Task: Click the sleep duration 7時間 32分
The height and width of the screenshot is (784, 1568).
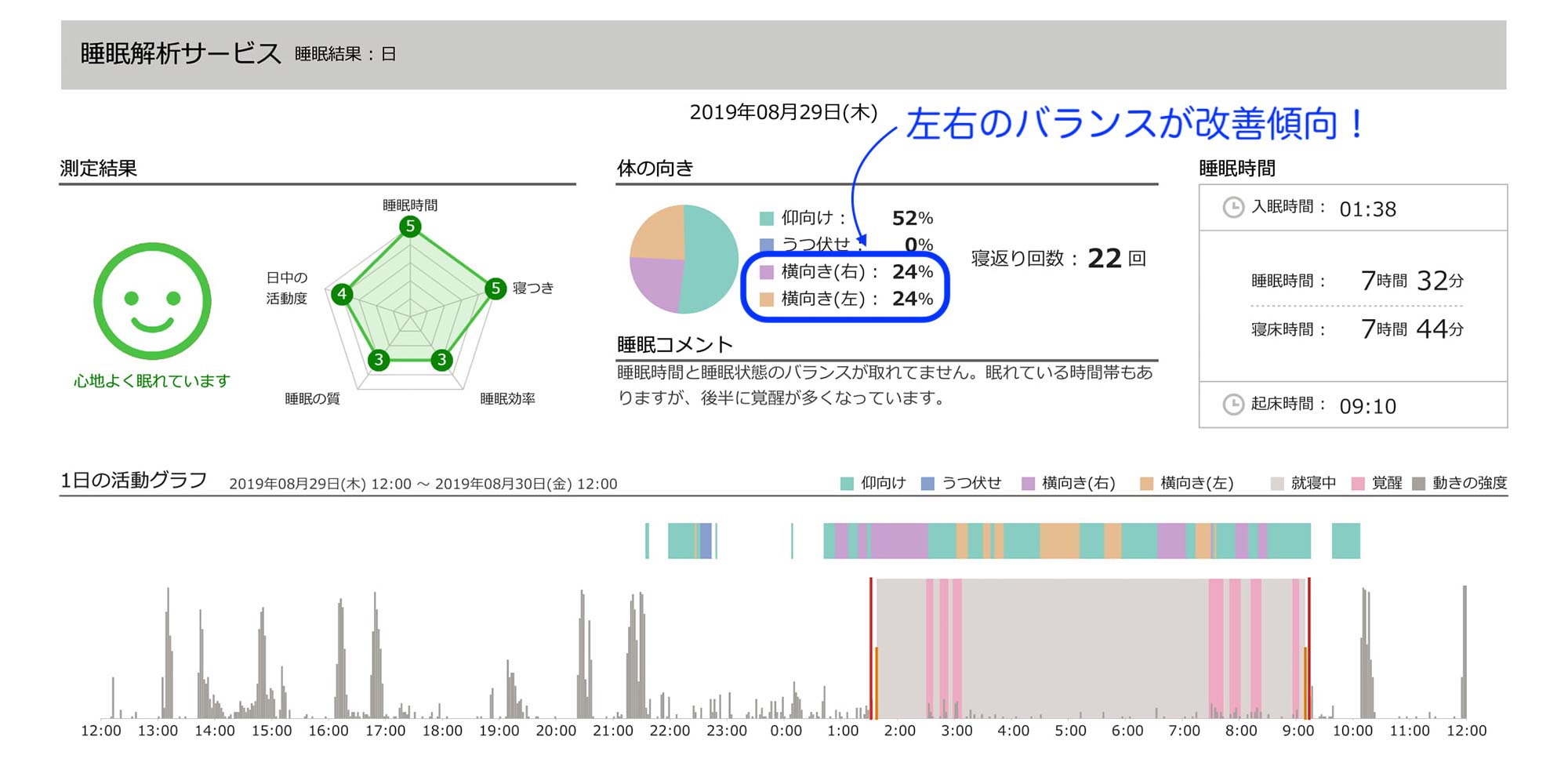Action: (x=1412, y=281)
